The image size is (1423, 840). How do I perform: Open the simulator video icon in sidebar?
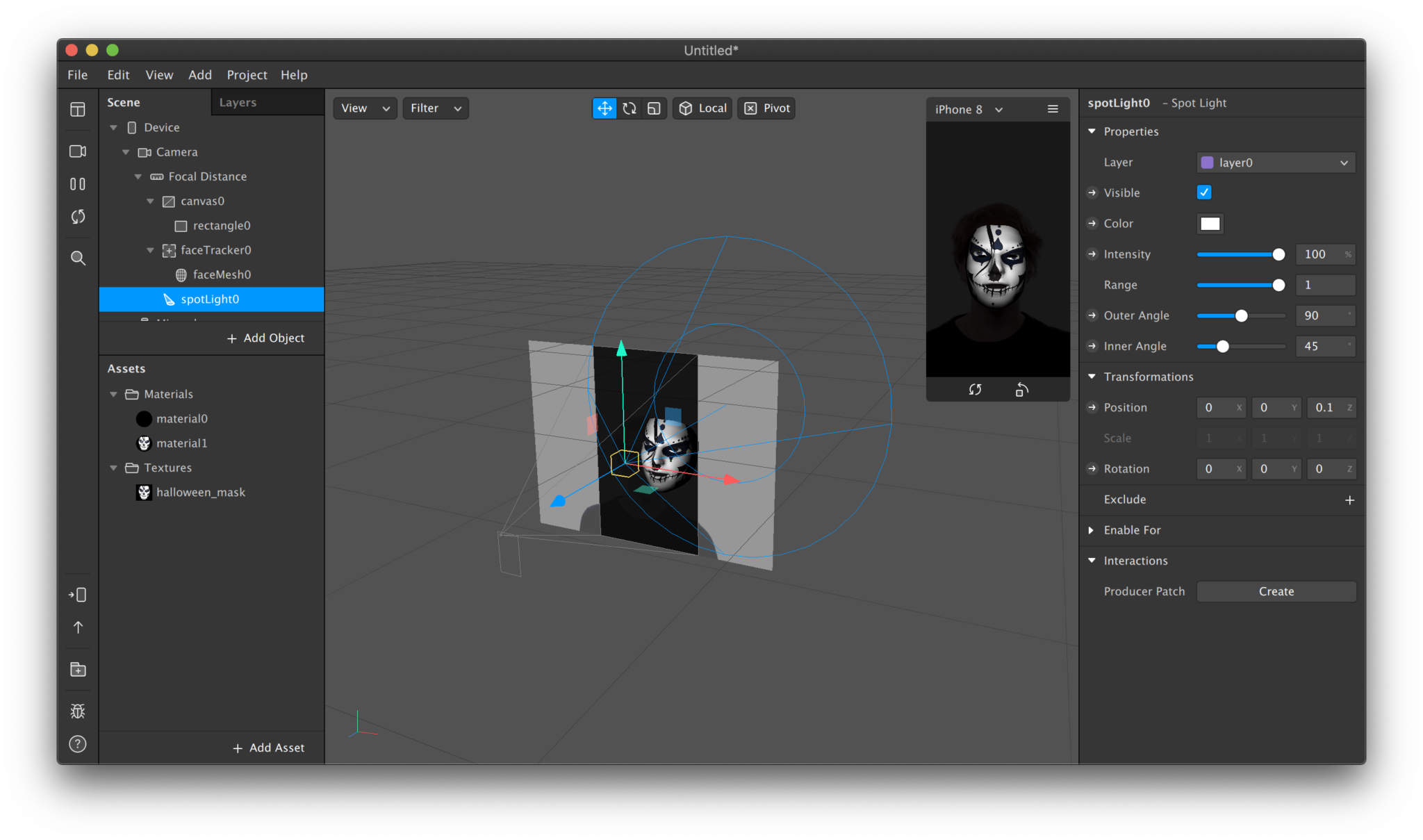click(x=78, y=151)
